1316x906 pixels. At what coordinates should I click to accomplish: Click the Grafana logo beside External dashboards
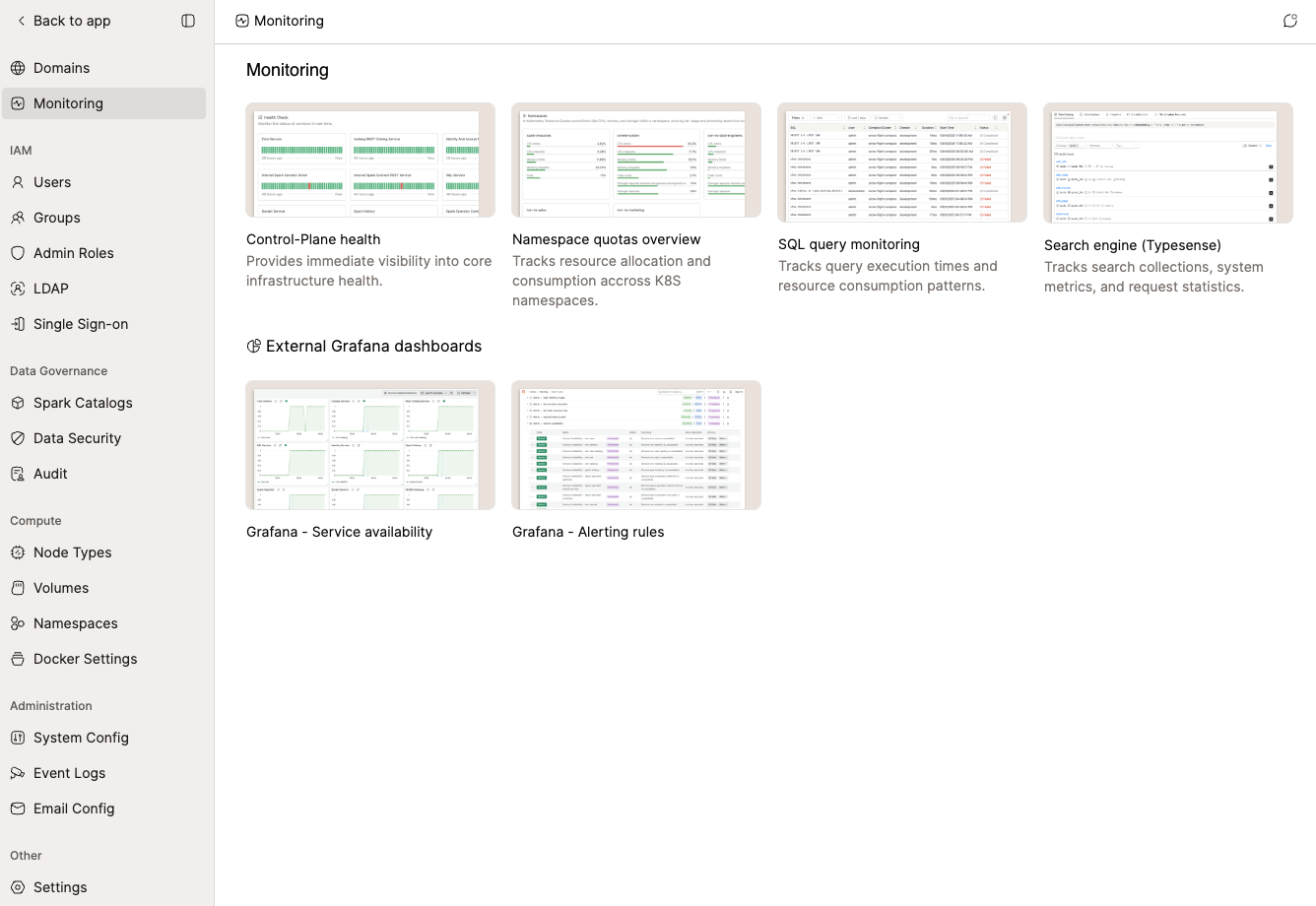click(253, 346)
